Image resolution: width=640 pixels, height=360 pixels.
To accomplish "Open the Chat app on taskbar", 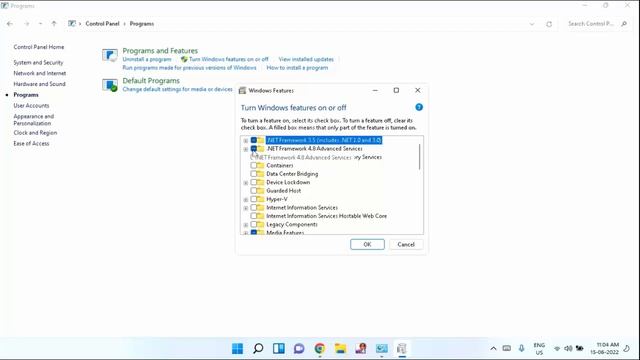I will click(299, 349).
